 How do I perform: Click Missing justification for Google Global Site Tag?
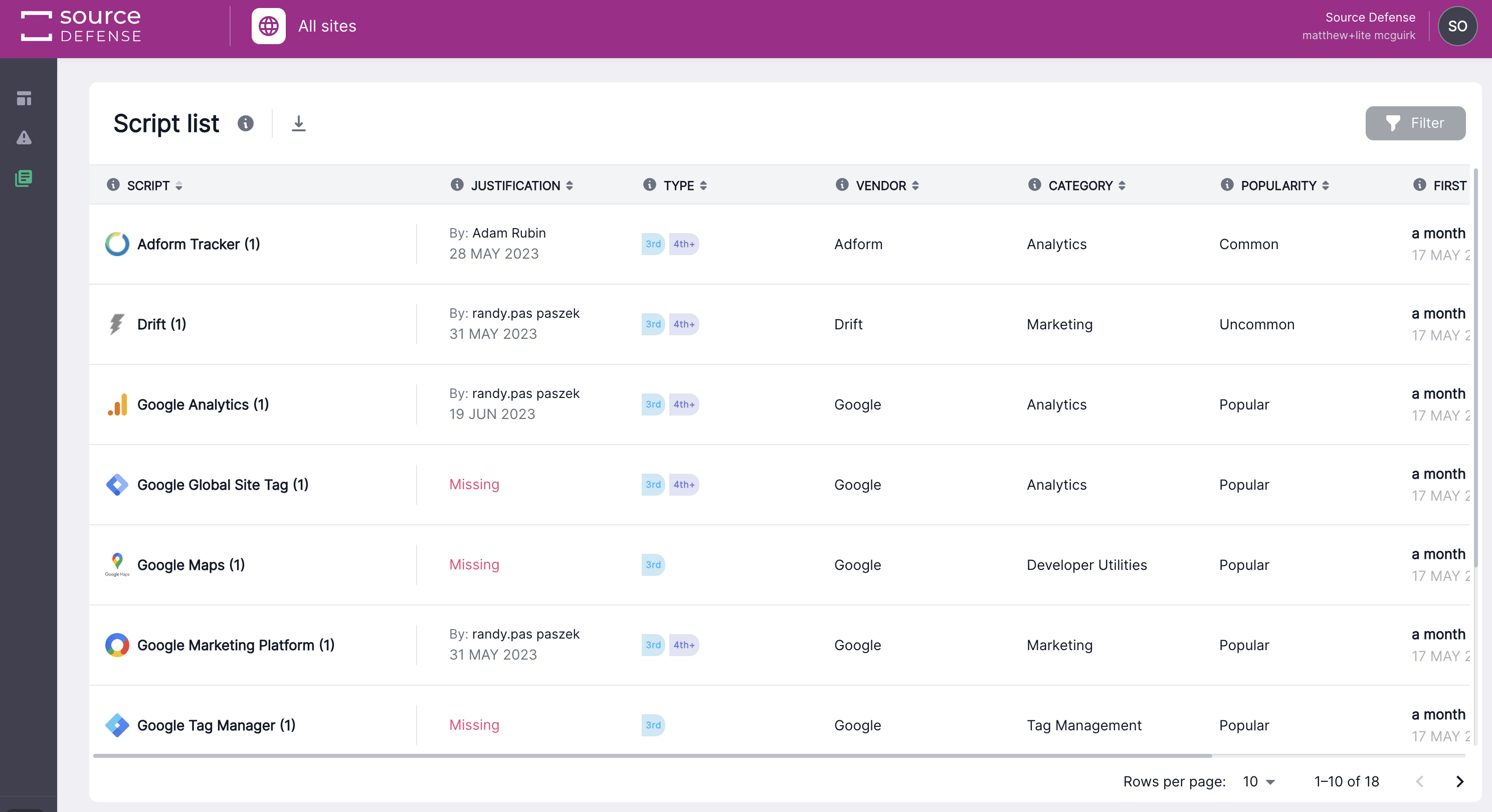pyautogui.click(x=474, y=484)
